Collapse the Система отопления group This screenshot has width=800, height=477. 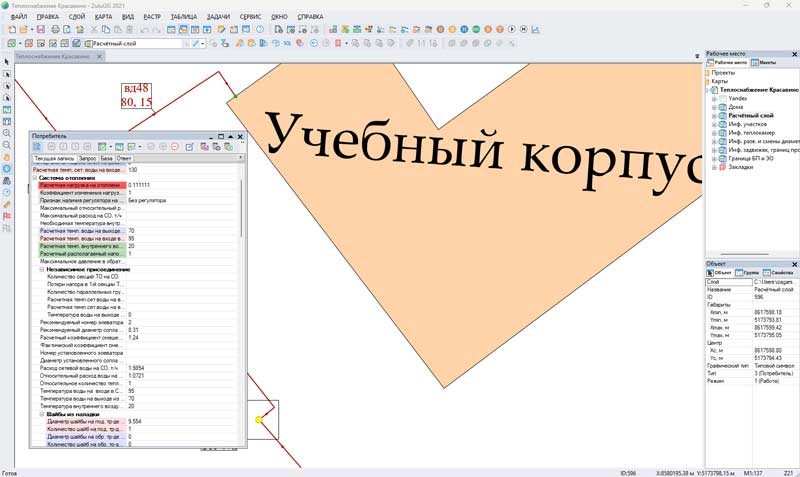pyautogui.click(x=35, y=178)
